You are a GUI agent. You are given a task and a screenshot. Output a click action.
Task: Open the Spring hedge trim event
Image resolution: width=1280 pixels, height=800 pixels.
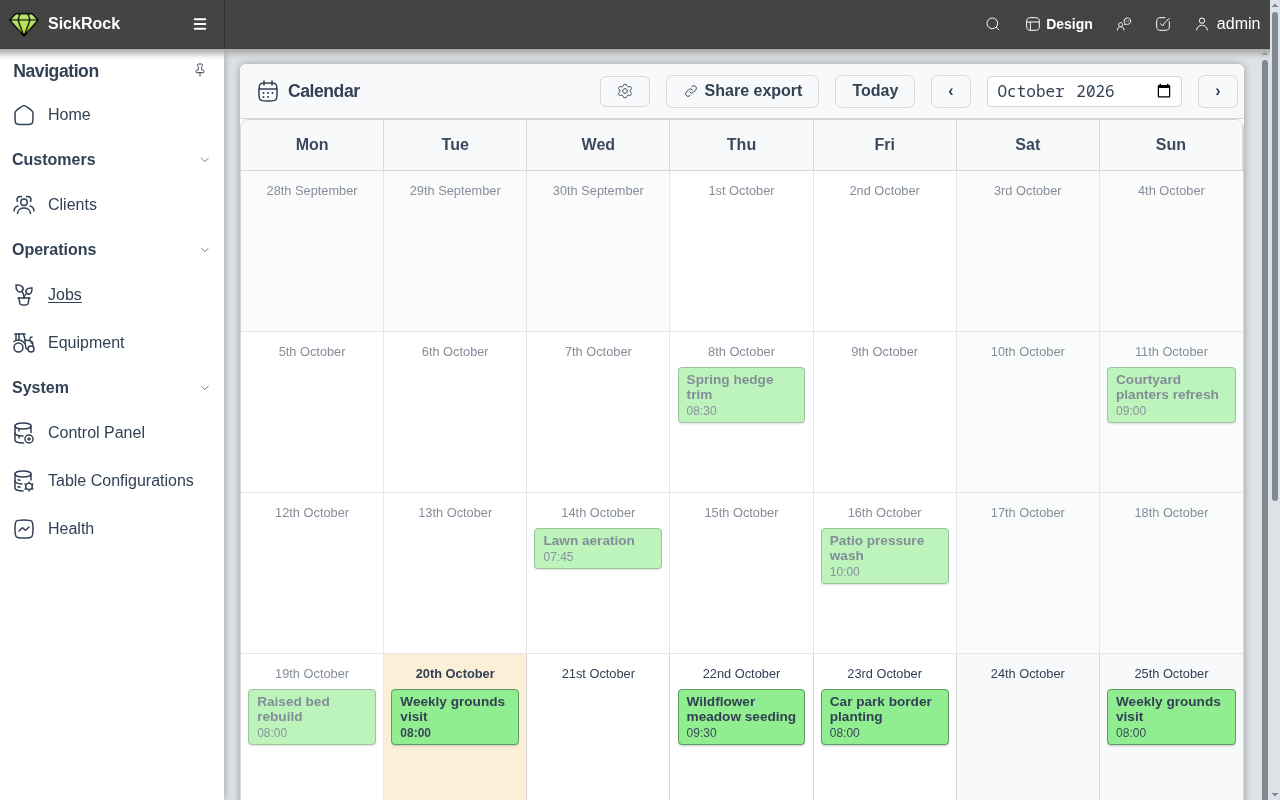[741, 395]
